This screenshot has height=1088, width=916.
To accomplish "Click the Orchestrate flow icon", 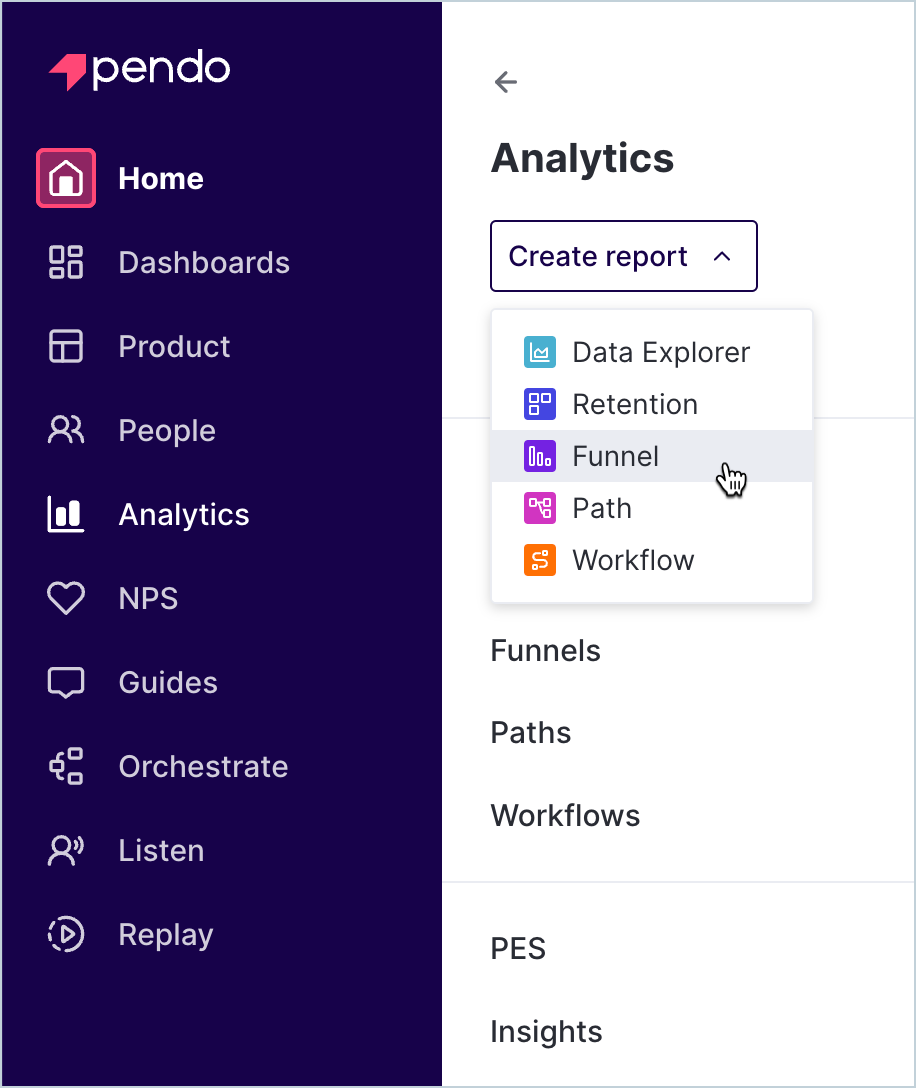I will 66,767.
